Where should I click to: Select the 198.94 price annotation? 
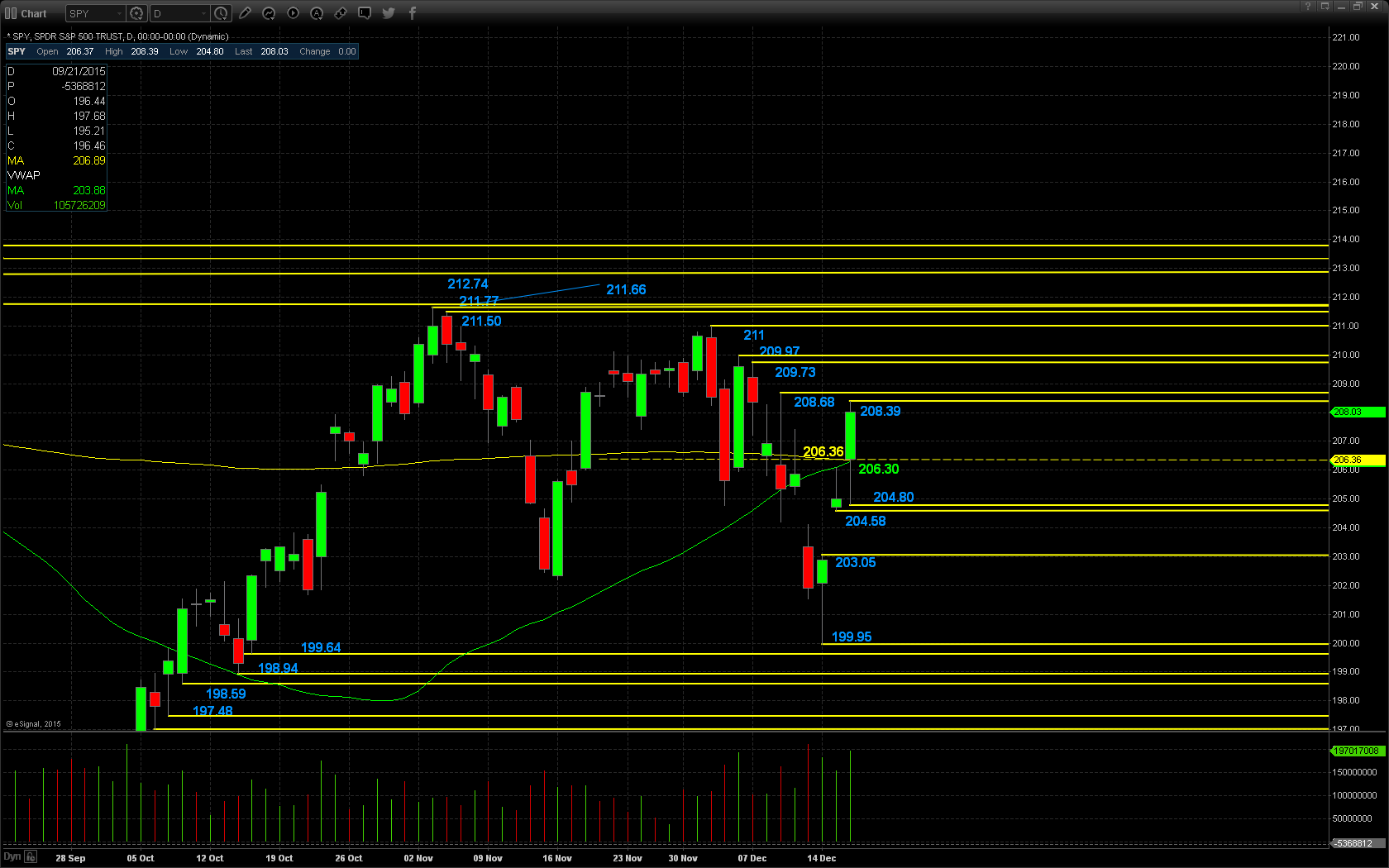(x=278, y=668)
